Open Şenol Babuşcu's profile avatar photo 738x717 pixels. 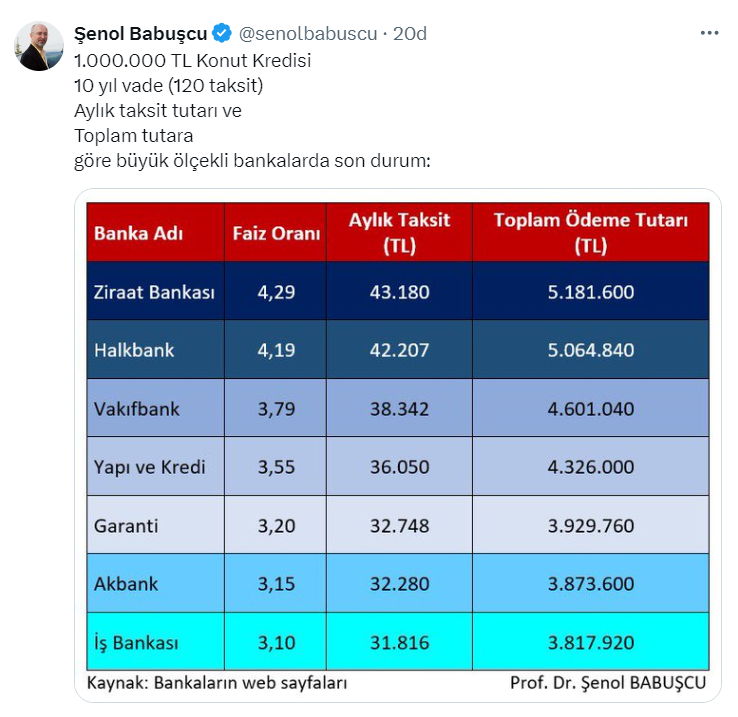tap(39, 45)
